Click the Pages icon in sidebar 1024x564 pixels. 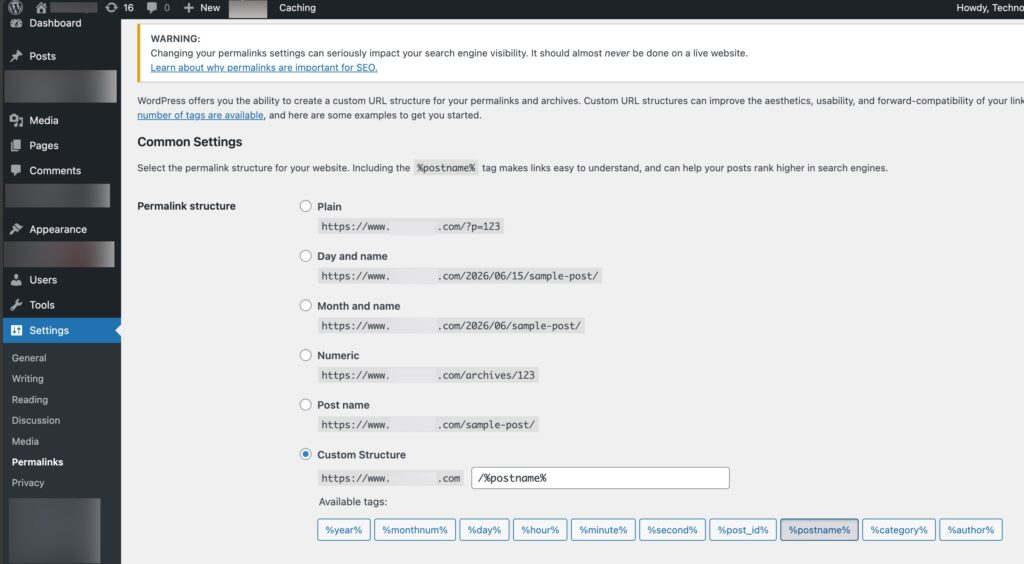click(16, 146)
